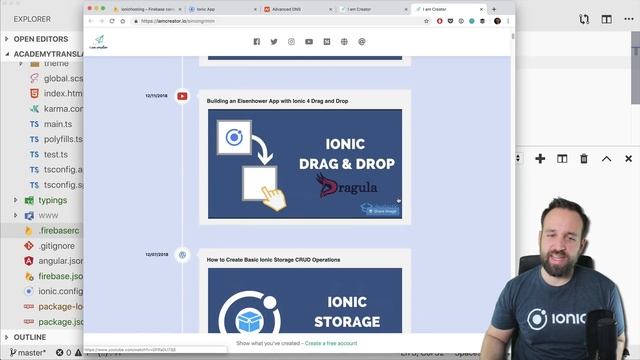640x360 pixels.
Task: Select the .firebaserc file
Action: click(59, 231)
